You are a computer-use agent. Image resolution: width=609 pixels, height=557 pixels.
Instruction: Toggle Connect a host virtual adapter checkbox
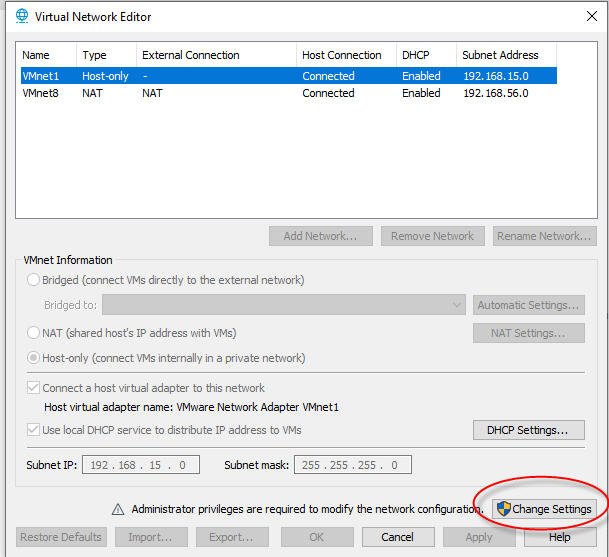coord(32,388)
